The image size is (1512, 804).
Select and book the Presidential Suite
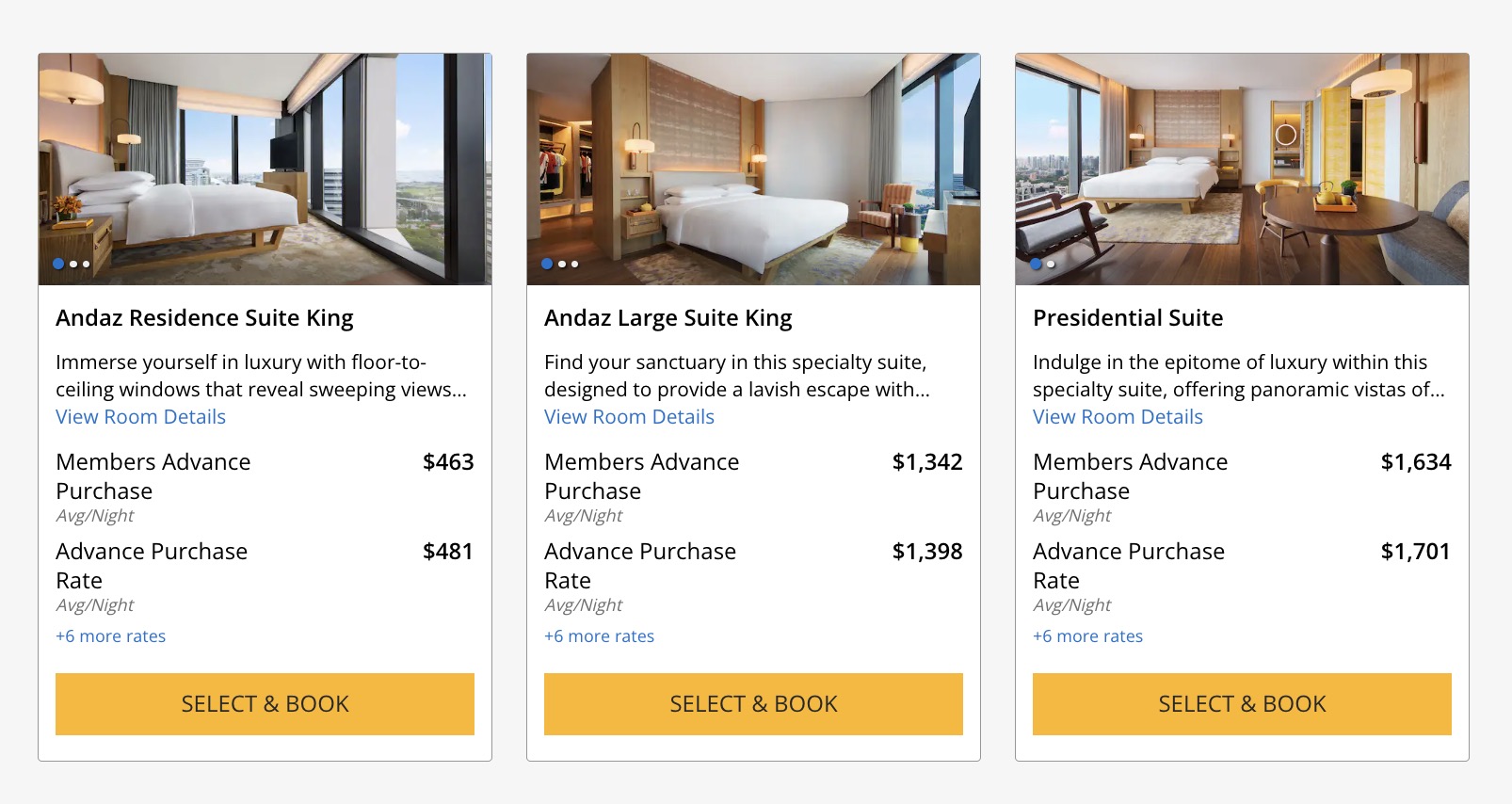click(x=1241, y=703)
